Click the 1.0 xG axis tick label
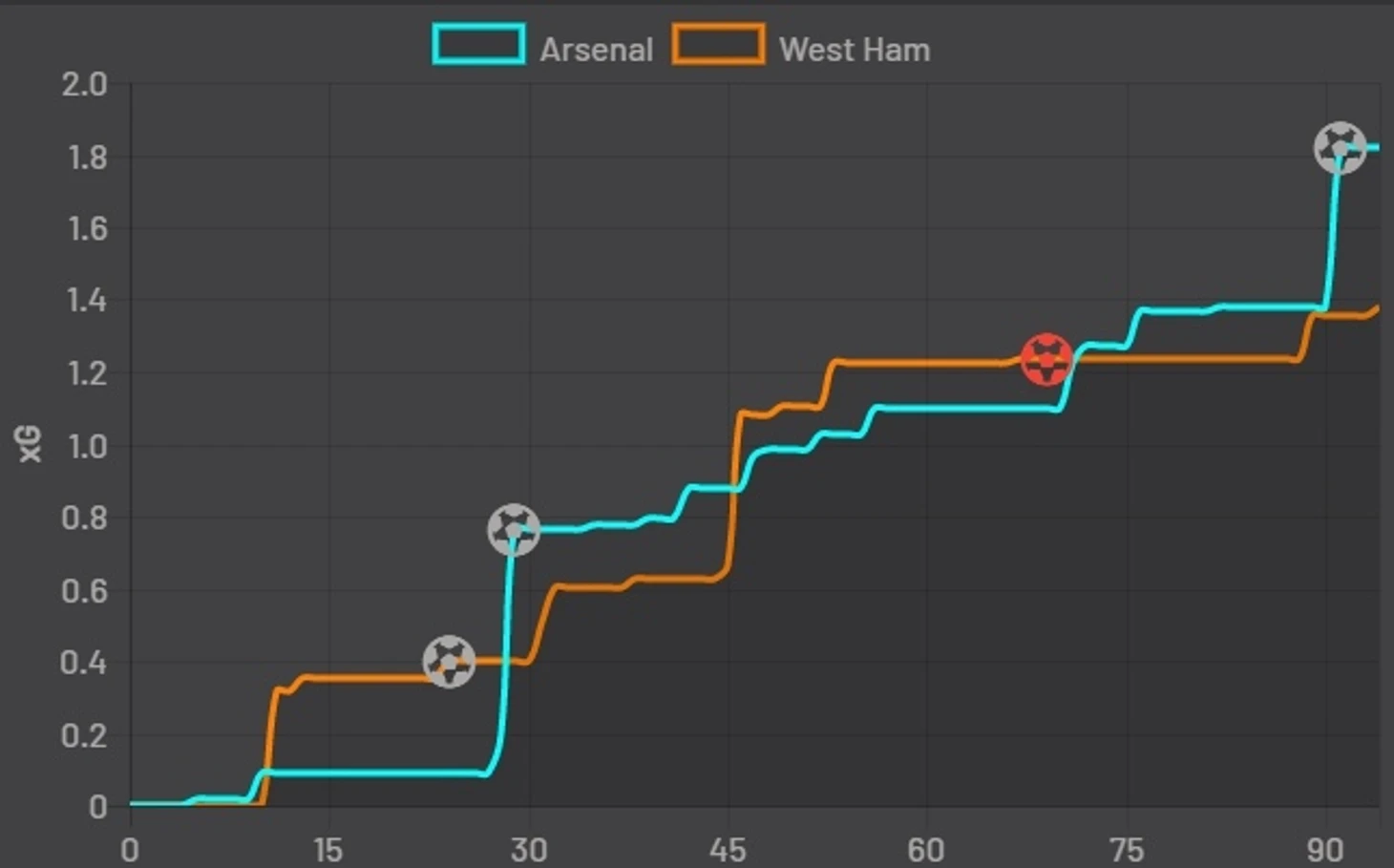This screenshot has width=1394, height=868. [x=86, y=446]
